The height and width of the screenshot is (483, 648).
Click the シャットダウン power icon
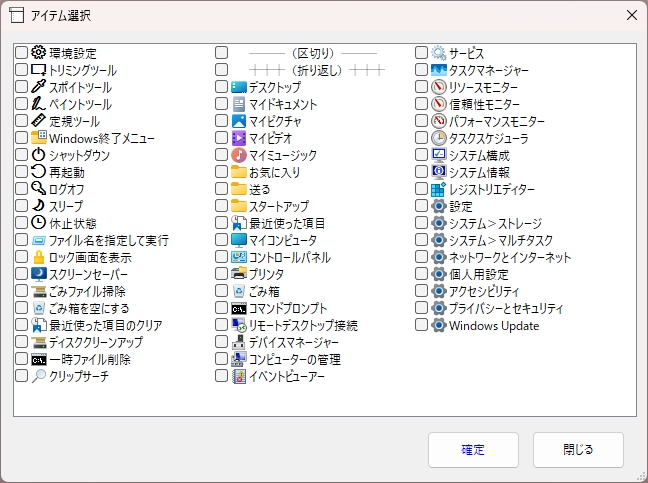pyautogui.click(x=38, y=155)
